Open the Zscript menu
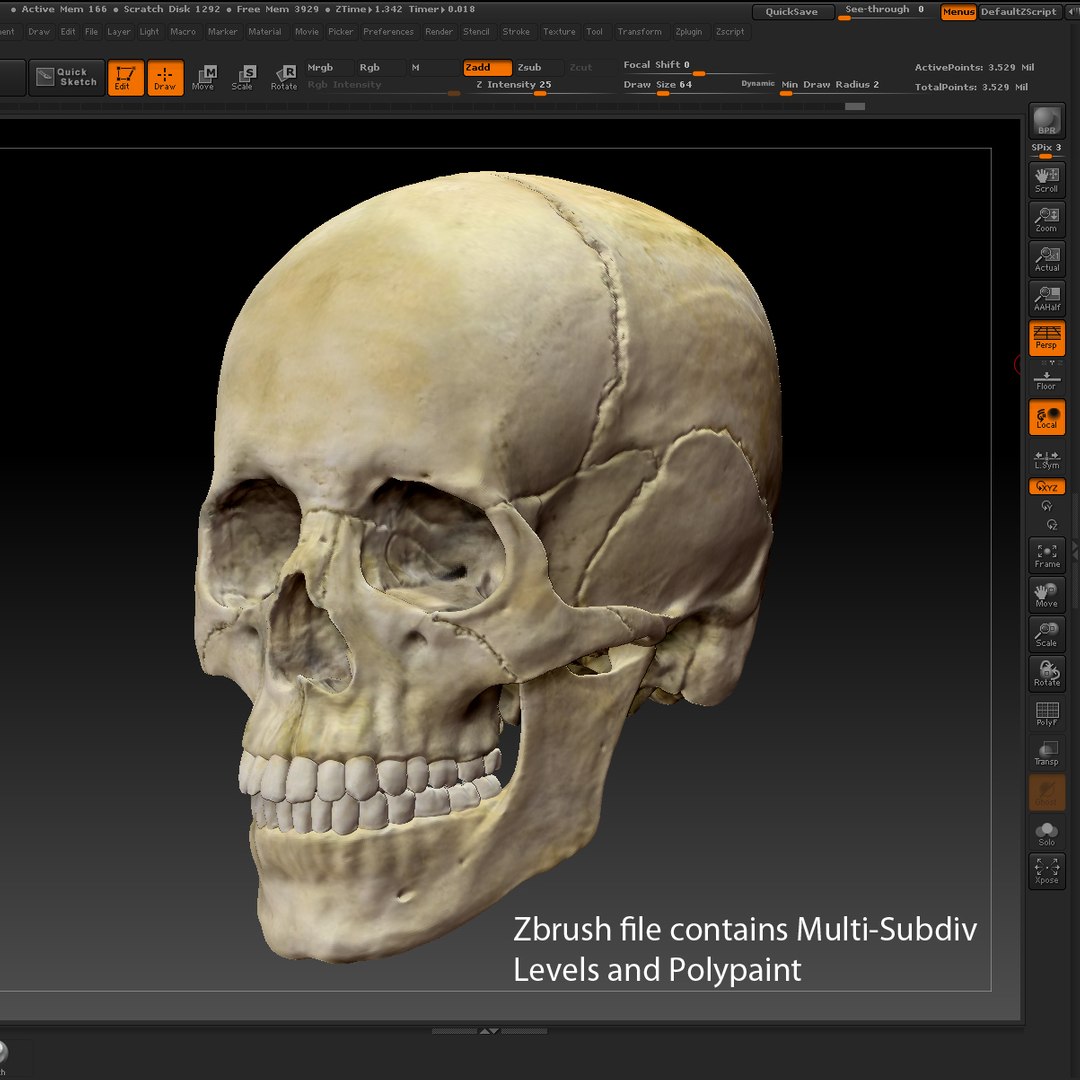This screenshot has width=1080, height=1080. (729, 32)
